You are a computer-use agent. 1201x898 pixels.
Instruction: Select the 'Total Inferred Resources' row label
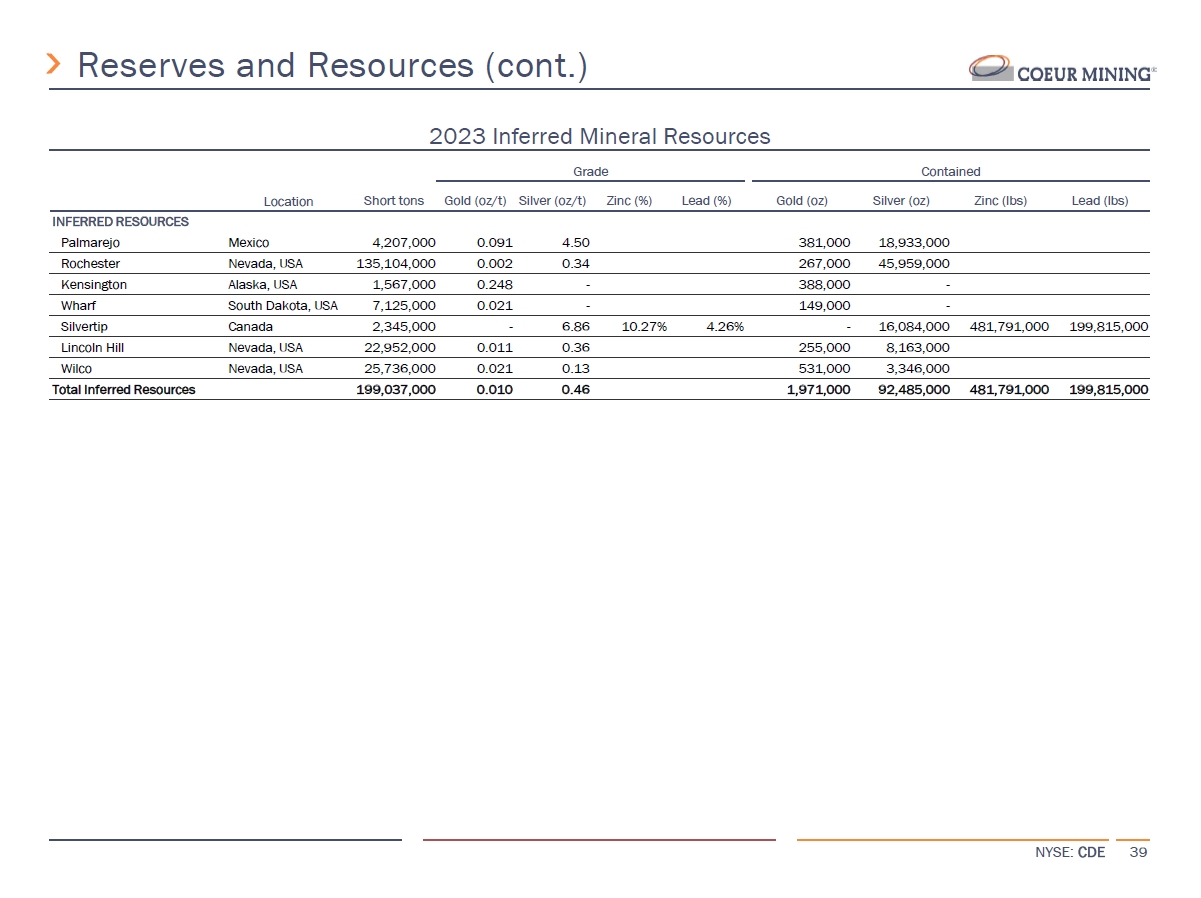click(123, 389)
